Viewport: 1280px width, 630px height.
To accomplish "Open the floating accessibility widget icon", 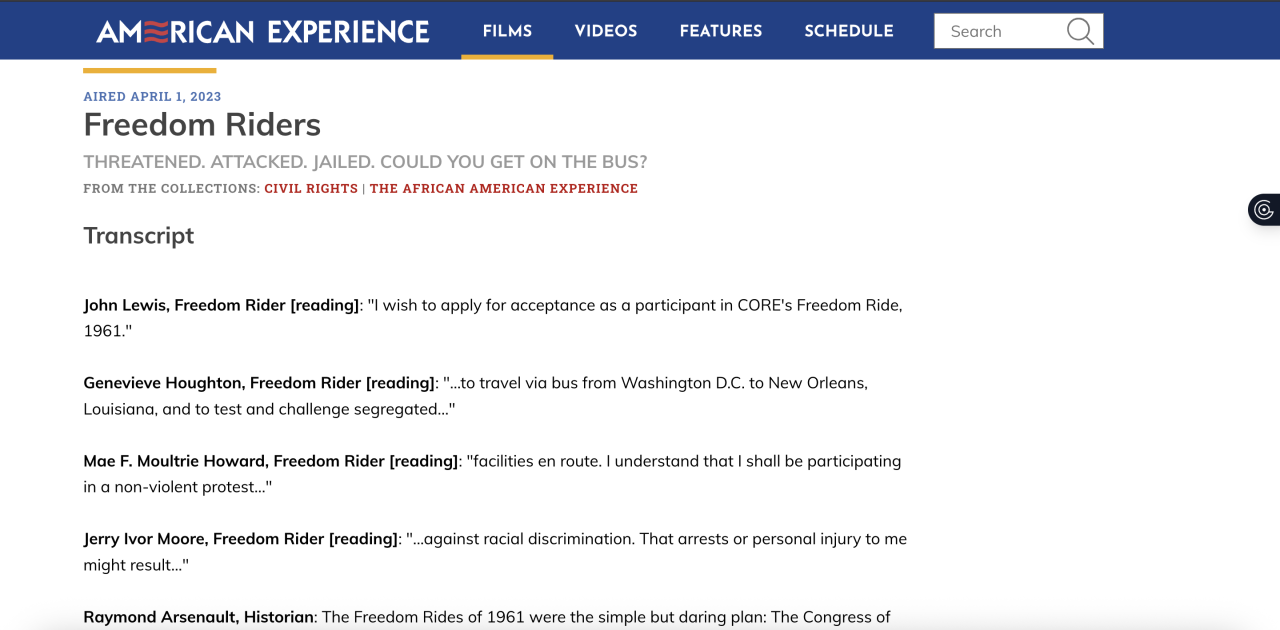I will pyautogui.click(x=1264, y=210).
